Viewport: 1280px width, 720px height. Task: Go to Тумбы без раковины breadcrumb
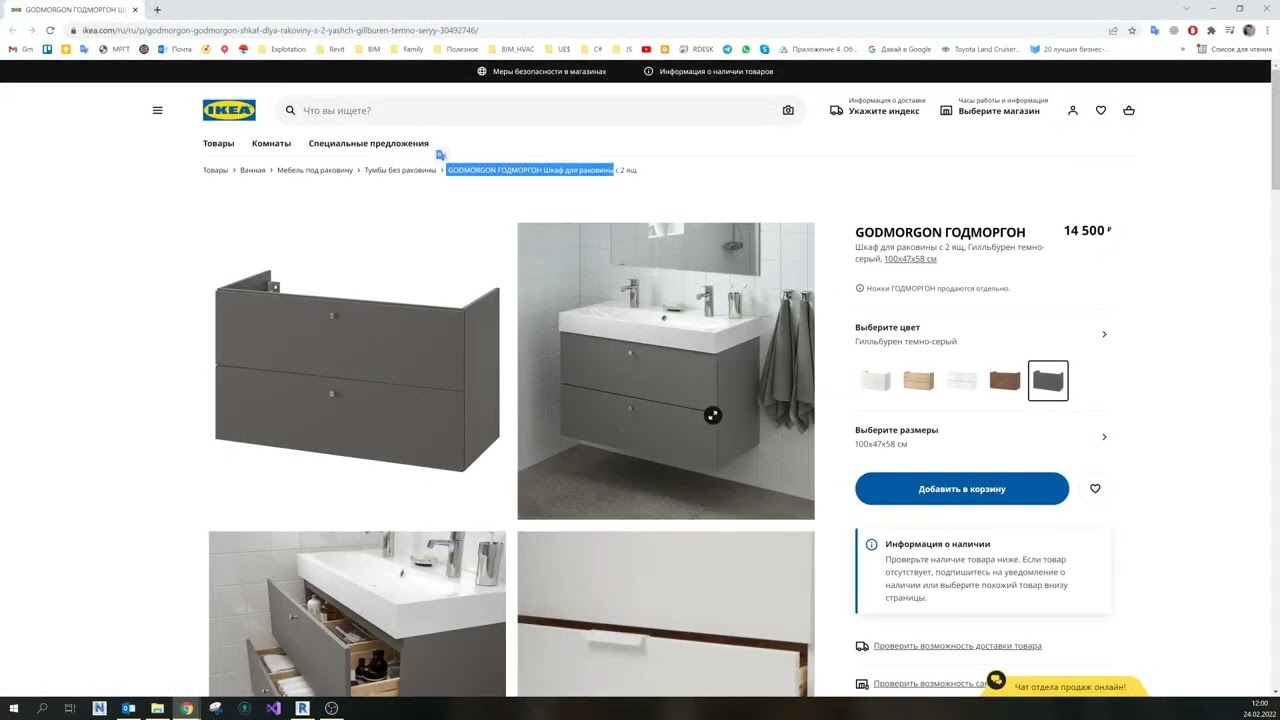pos(400,170)
